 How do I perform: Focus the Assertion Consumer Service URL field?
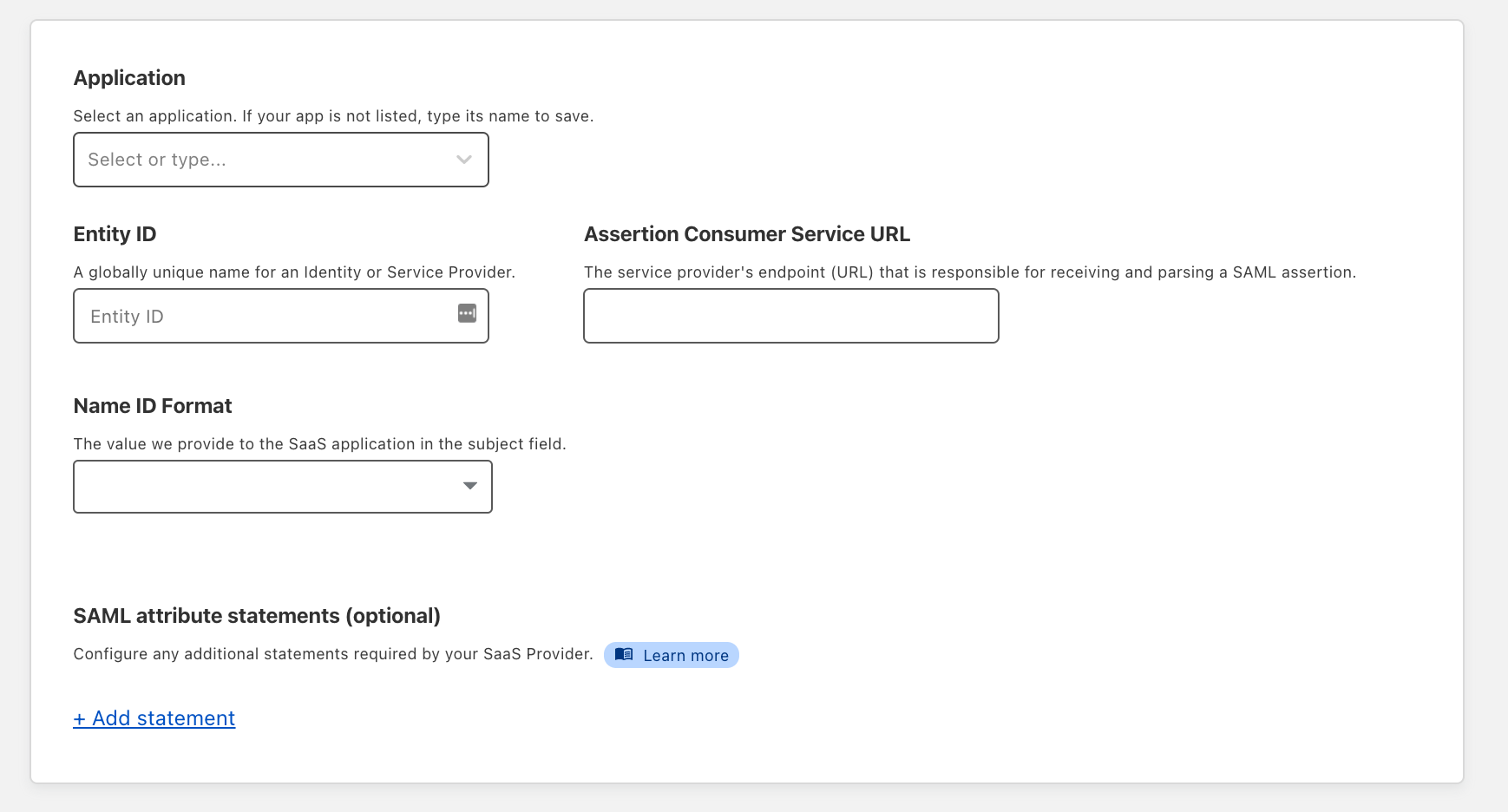pos(790,316)
